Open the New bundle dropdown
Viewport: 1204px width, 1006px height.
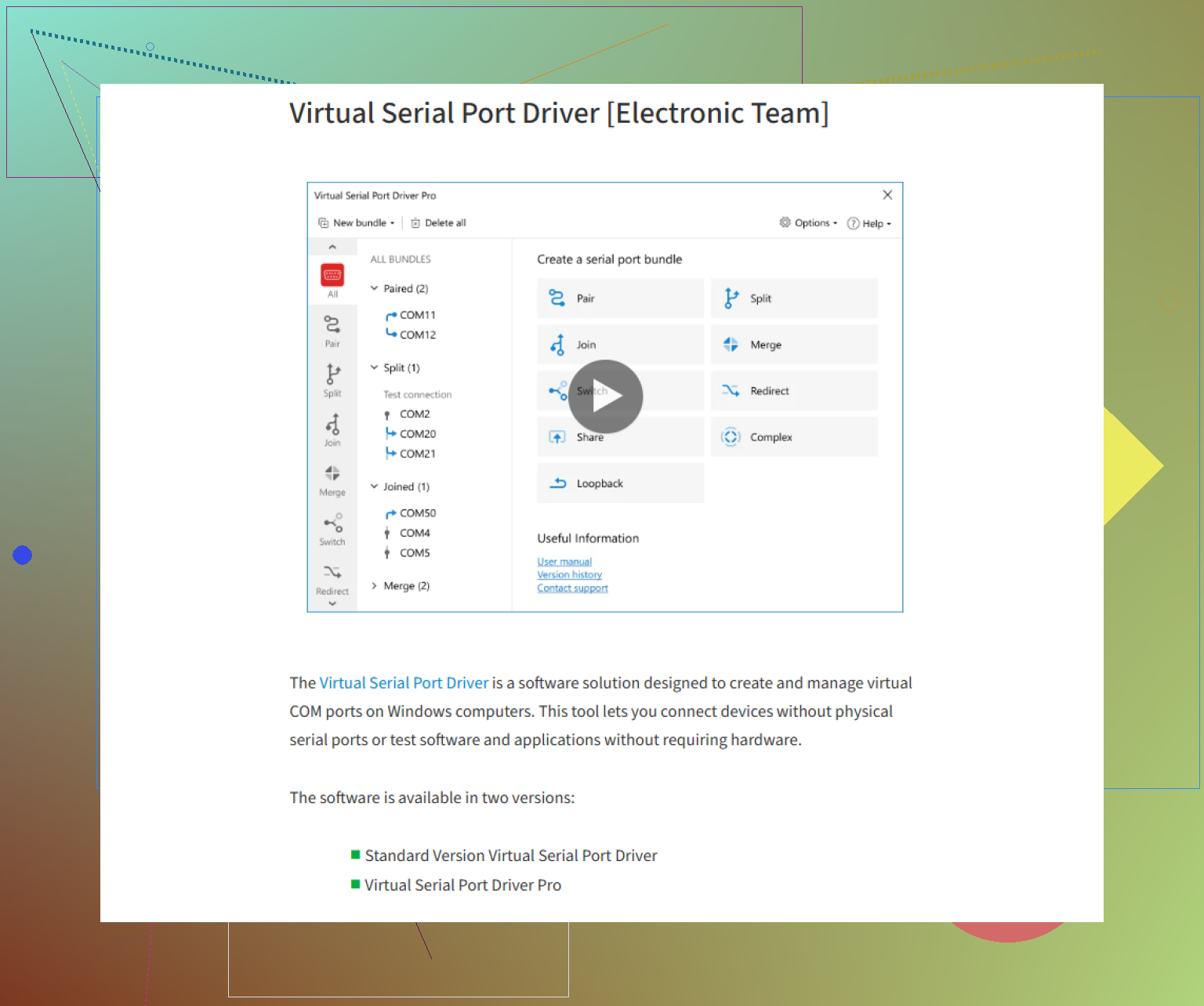coord(357,223)
